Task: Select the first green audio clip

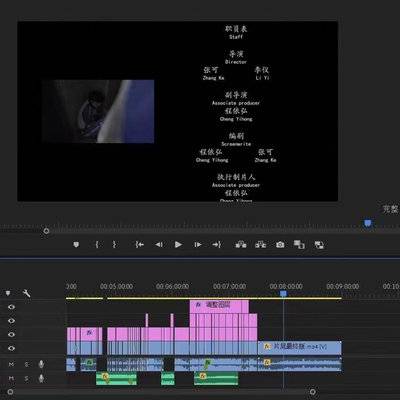Action: click(116, 379)
